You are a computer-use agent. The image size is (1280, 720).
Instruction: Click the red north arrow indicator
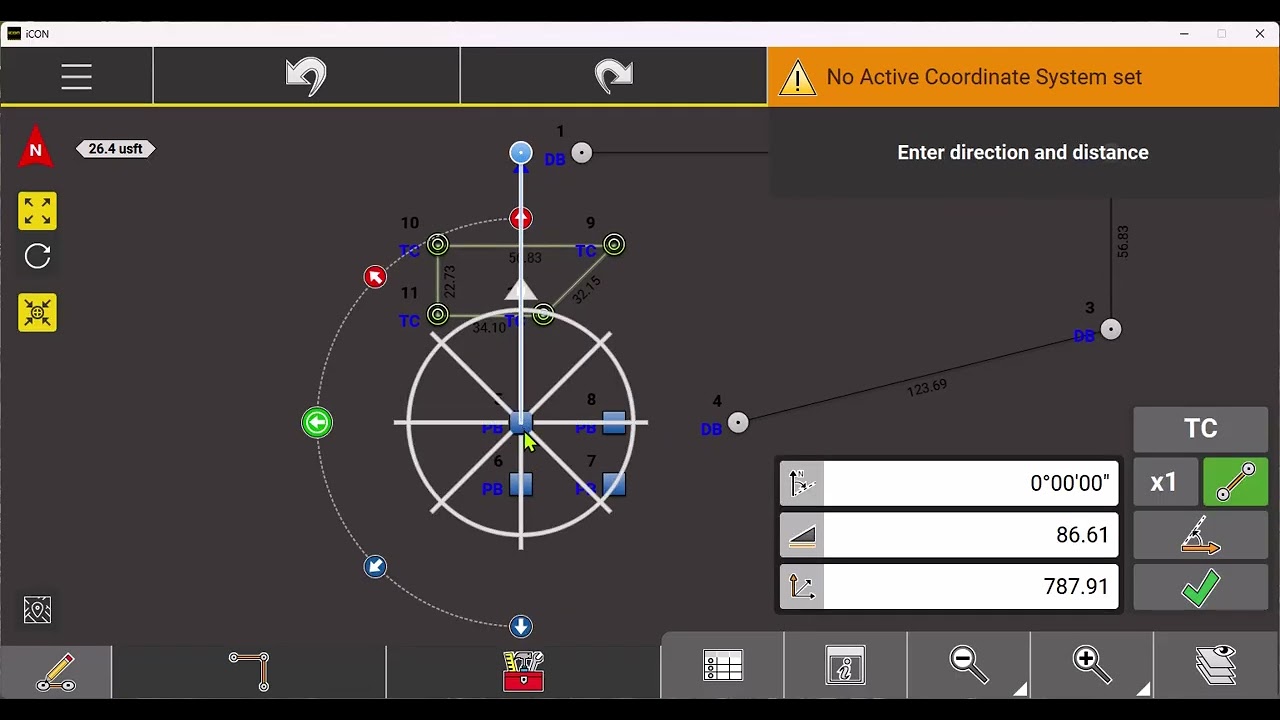(x=36, y=147)
